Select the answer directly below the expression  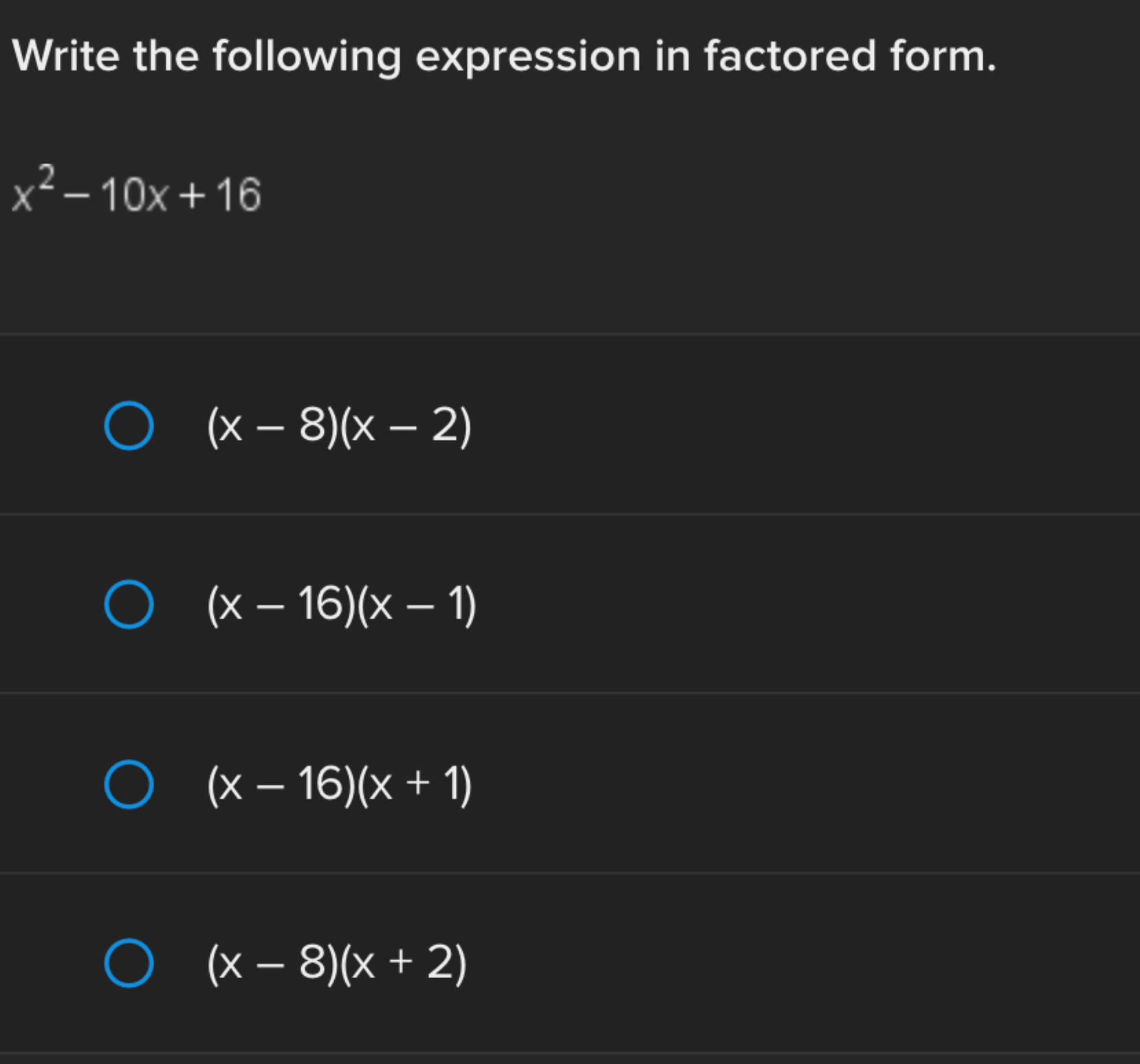pyautogui.click(x=131, y=426)
